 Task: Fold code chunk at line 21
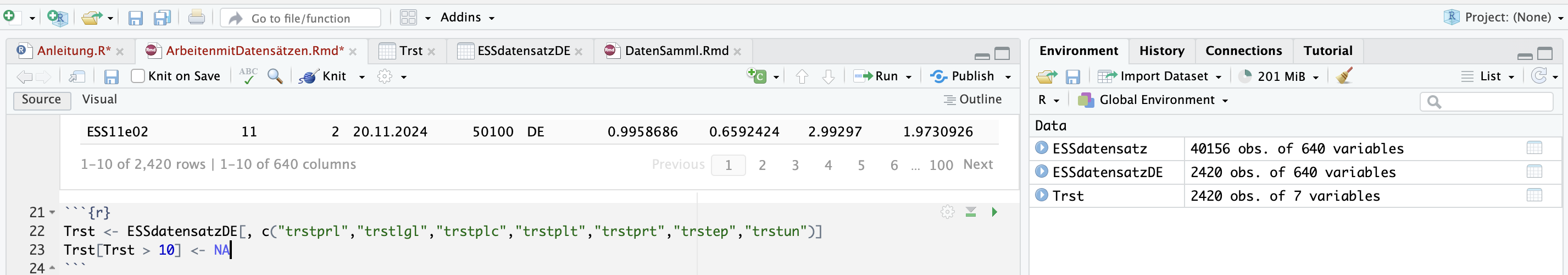(52, 213)
